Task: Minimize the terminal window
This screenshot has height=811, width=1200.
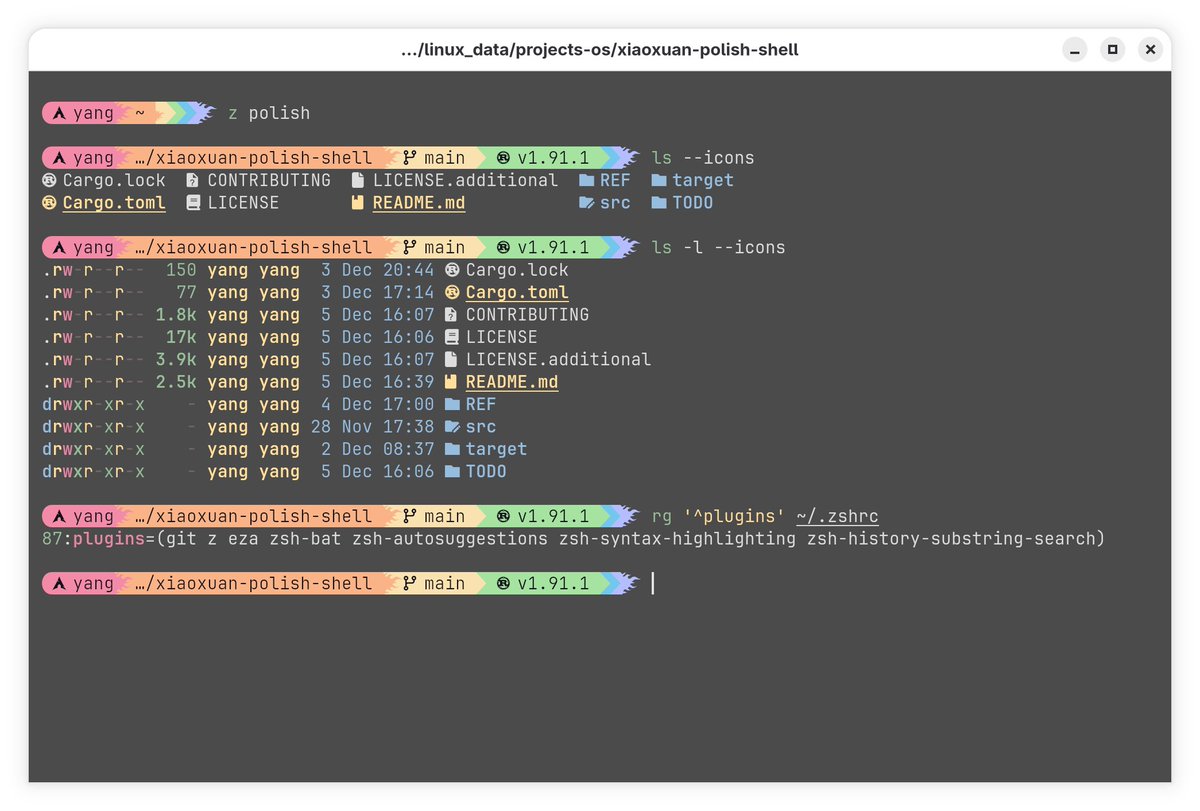Action: click(x=1074, y=49)
